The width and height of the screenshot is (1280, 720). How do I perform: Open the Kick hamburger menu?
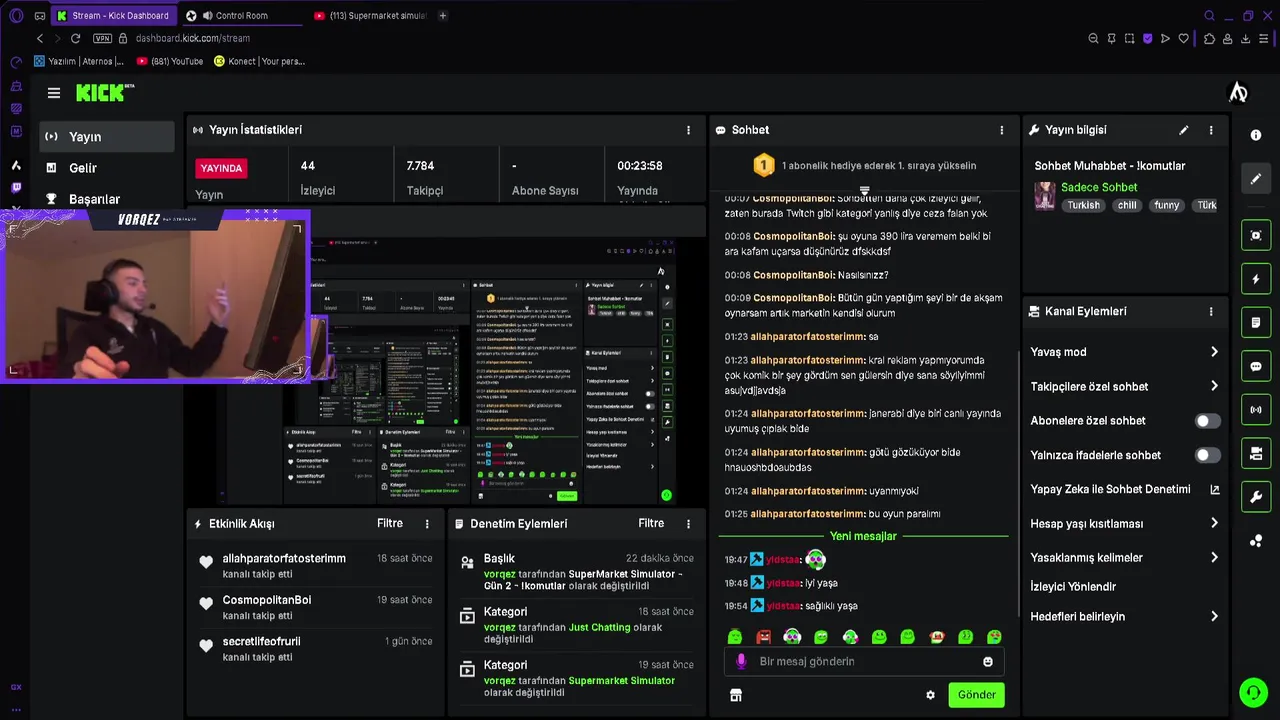pyautogui.click(x=54, y=93)
